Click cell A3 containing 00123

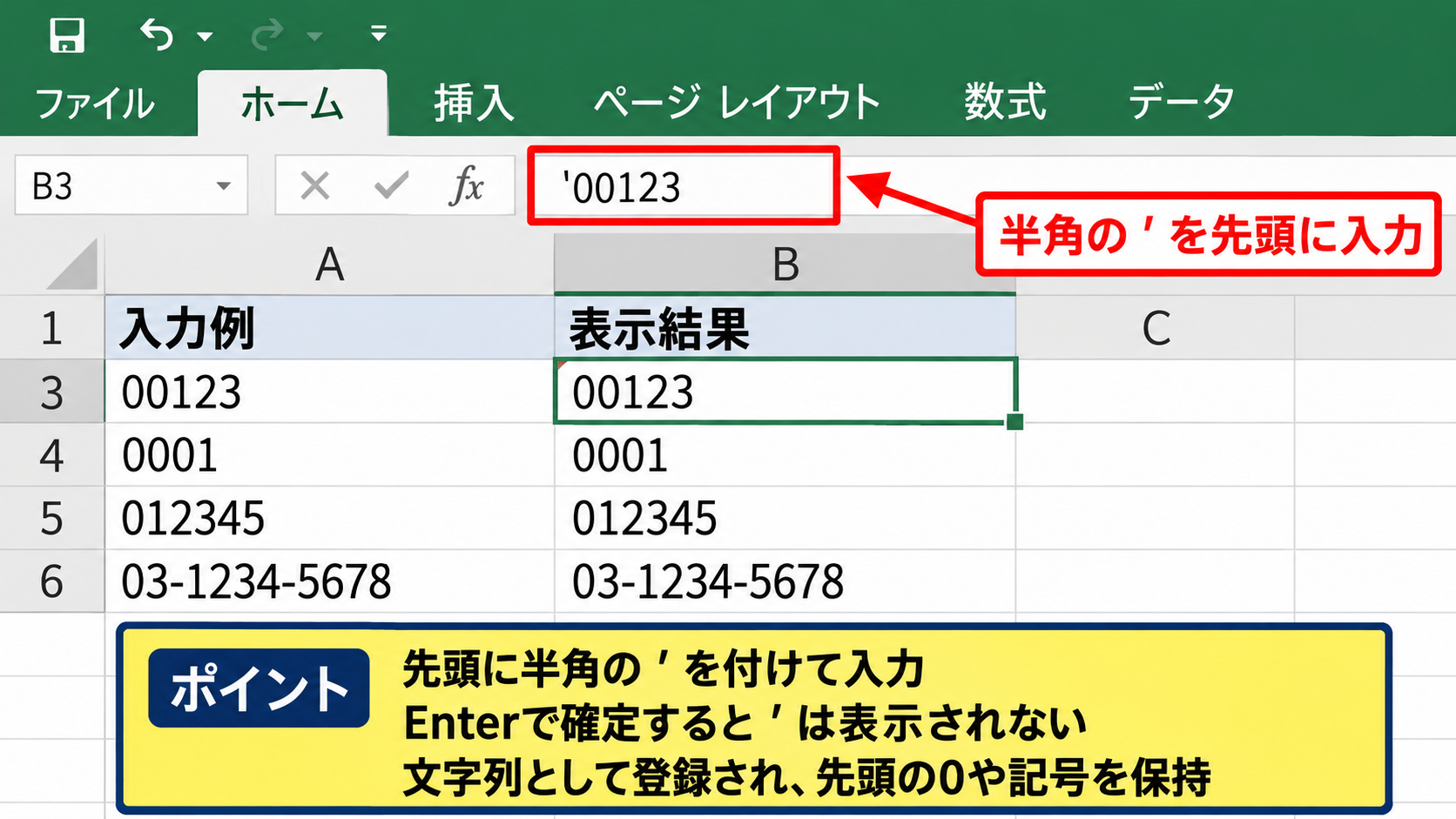[x=329, y=392]
